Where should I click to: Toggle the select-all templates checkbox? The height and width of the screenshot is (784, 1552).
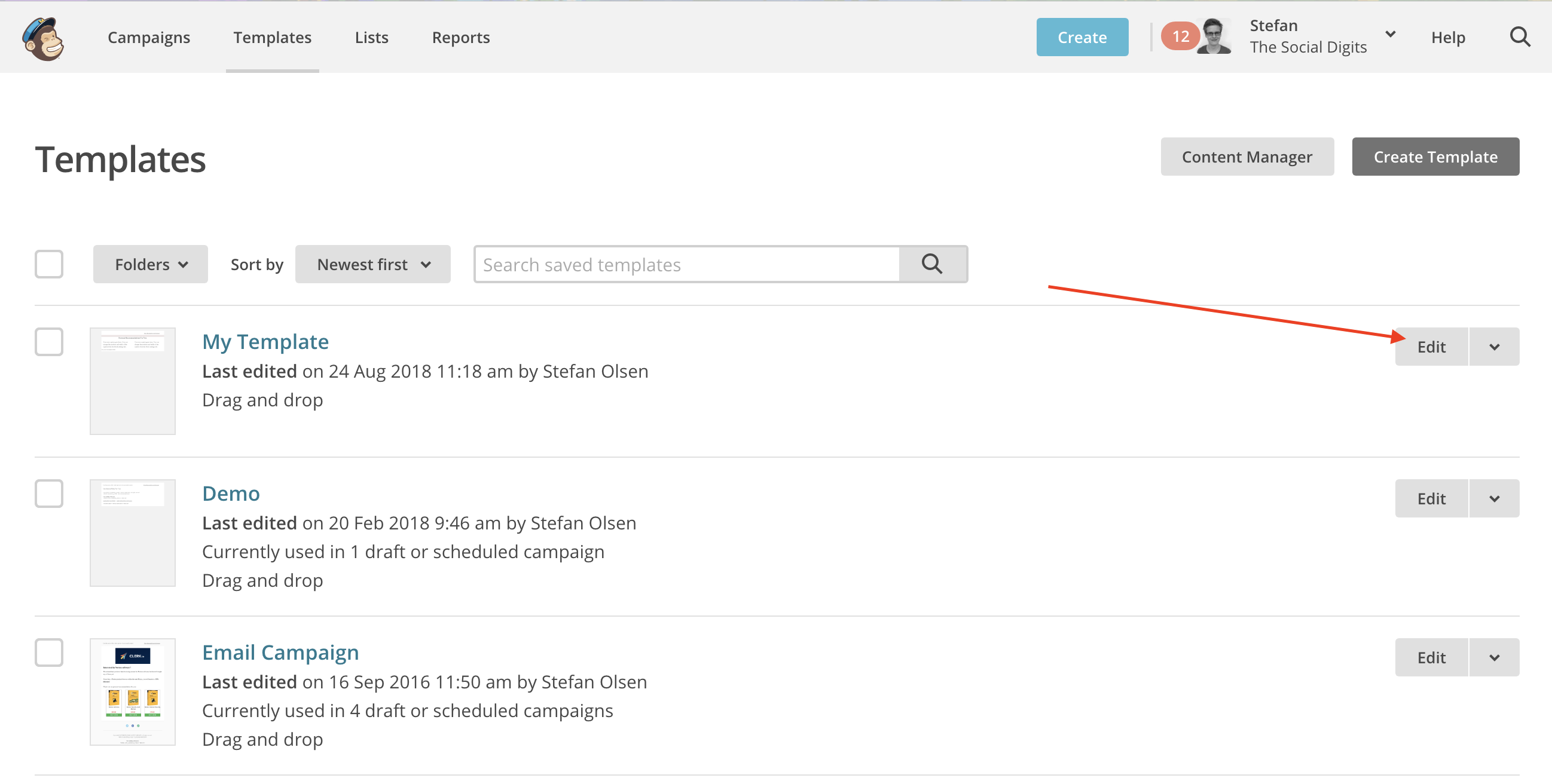click(49, 264)
